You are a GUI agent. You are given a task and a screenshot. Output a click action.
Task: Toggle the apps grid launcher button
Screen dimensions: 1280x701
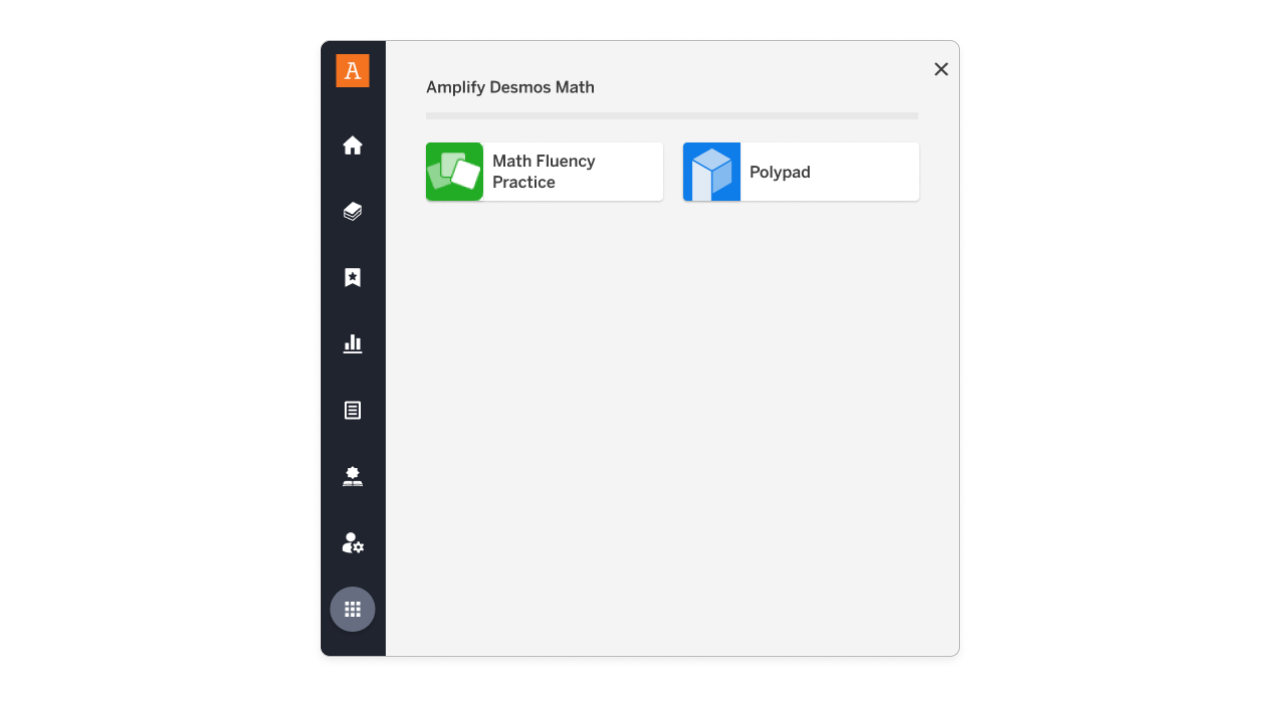click(352, 609)
